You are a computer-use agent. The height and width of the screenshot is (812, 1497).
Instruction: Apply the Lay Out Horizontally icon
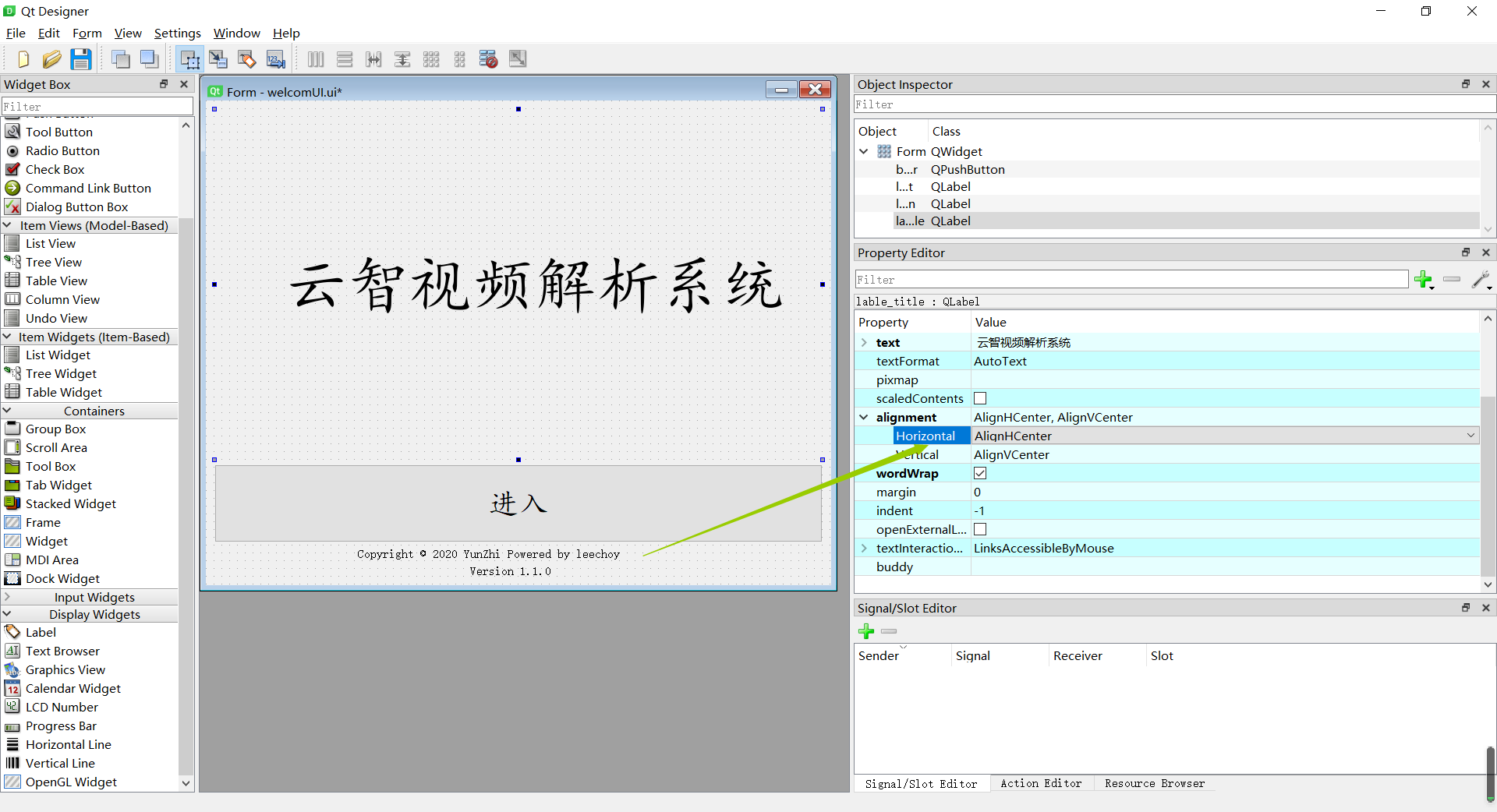tap(316, 59)
